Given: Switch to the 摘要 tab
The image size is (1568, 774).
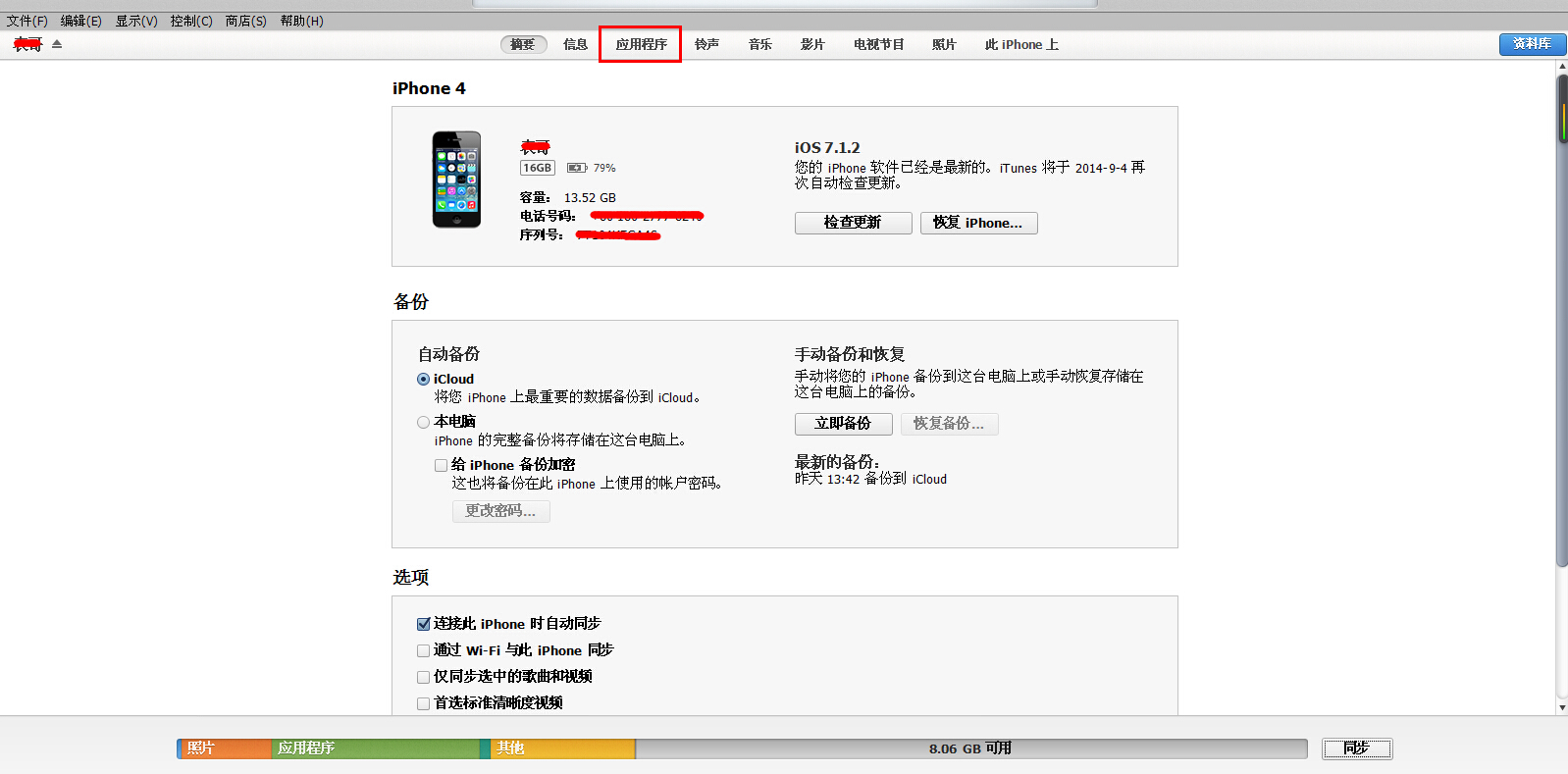Looking at the screenshot, I should pos(523,44).
